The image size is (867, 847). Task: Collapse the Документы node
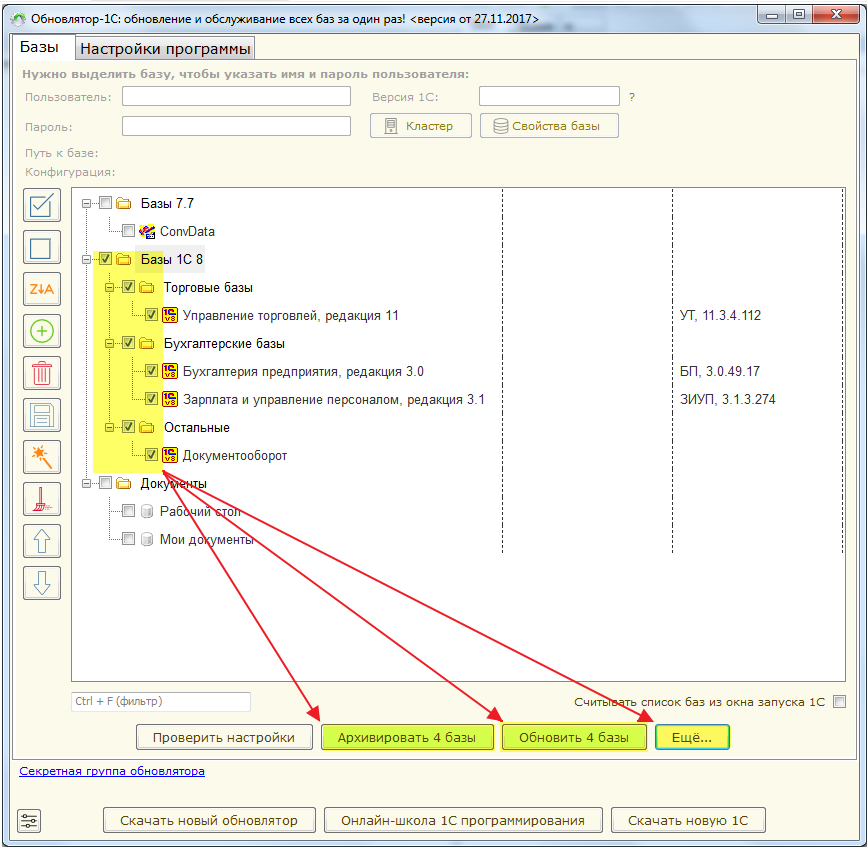(x=86, y=484)
